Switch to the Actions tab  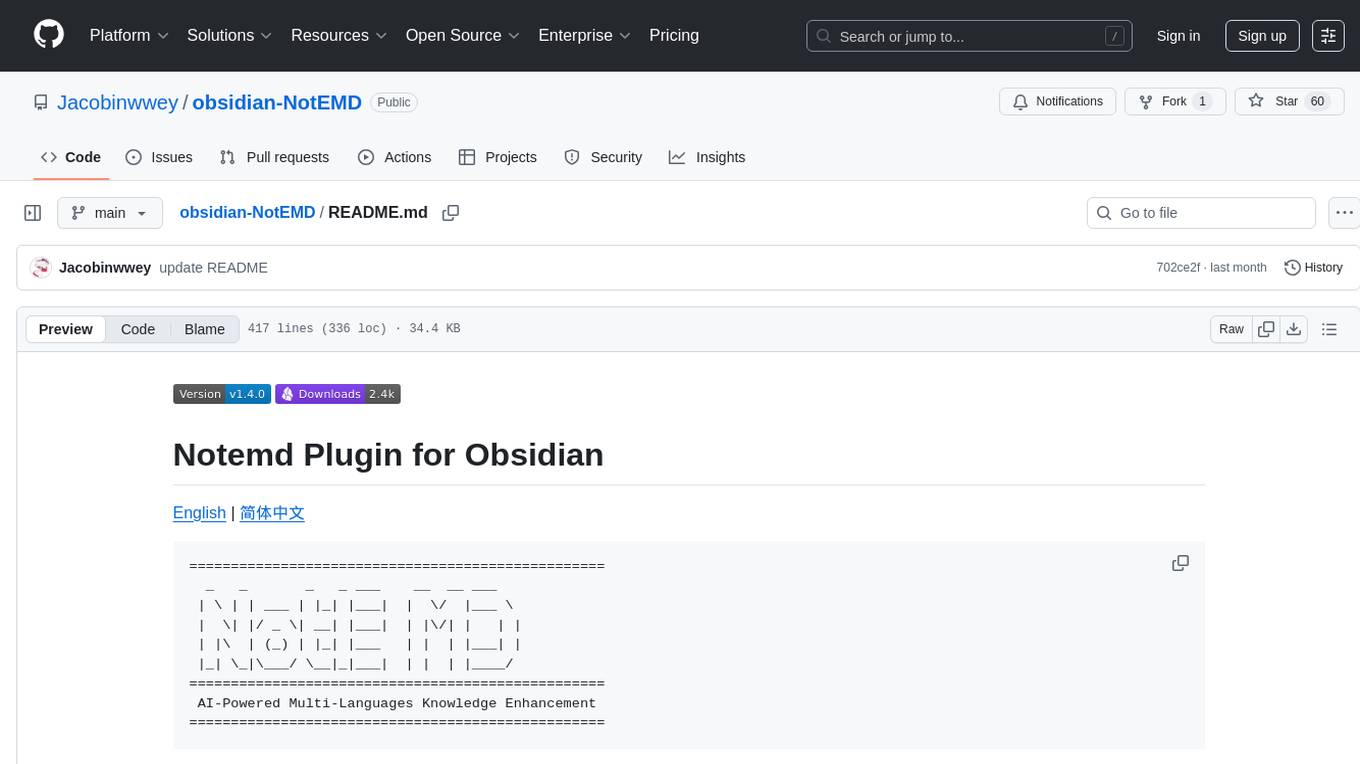pyautogui.click(x=394, y=157)
